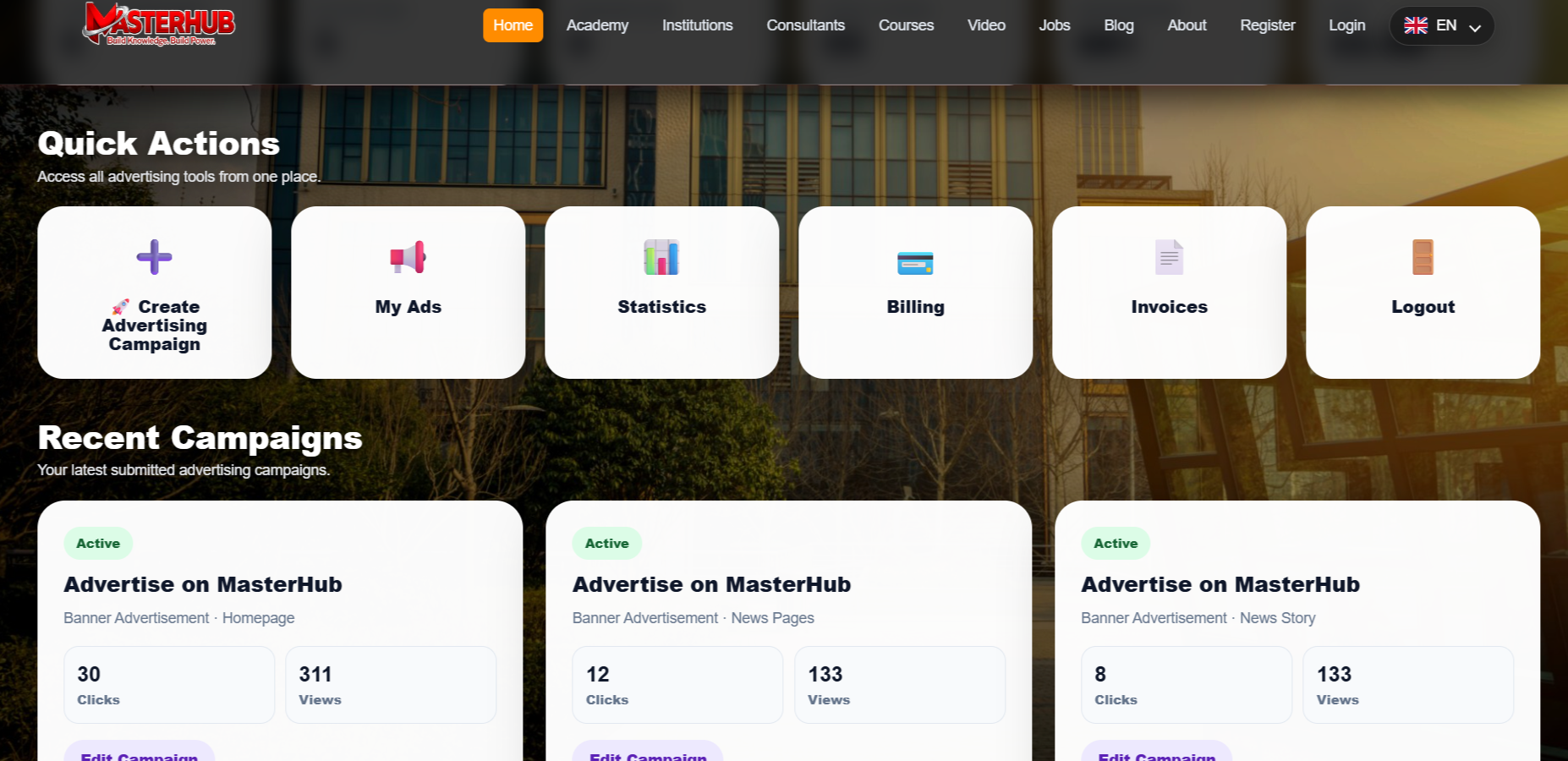The height and width of the screenshot is (761, 1568).
Task: Edit Campaign for the News Story banner
Action: [x=1156, y=752]
